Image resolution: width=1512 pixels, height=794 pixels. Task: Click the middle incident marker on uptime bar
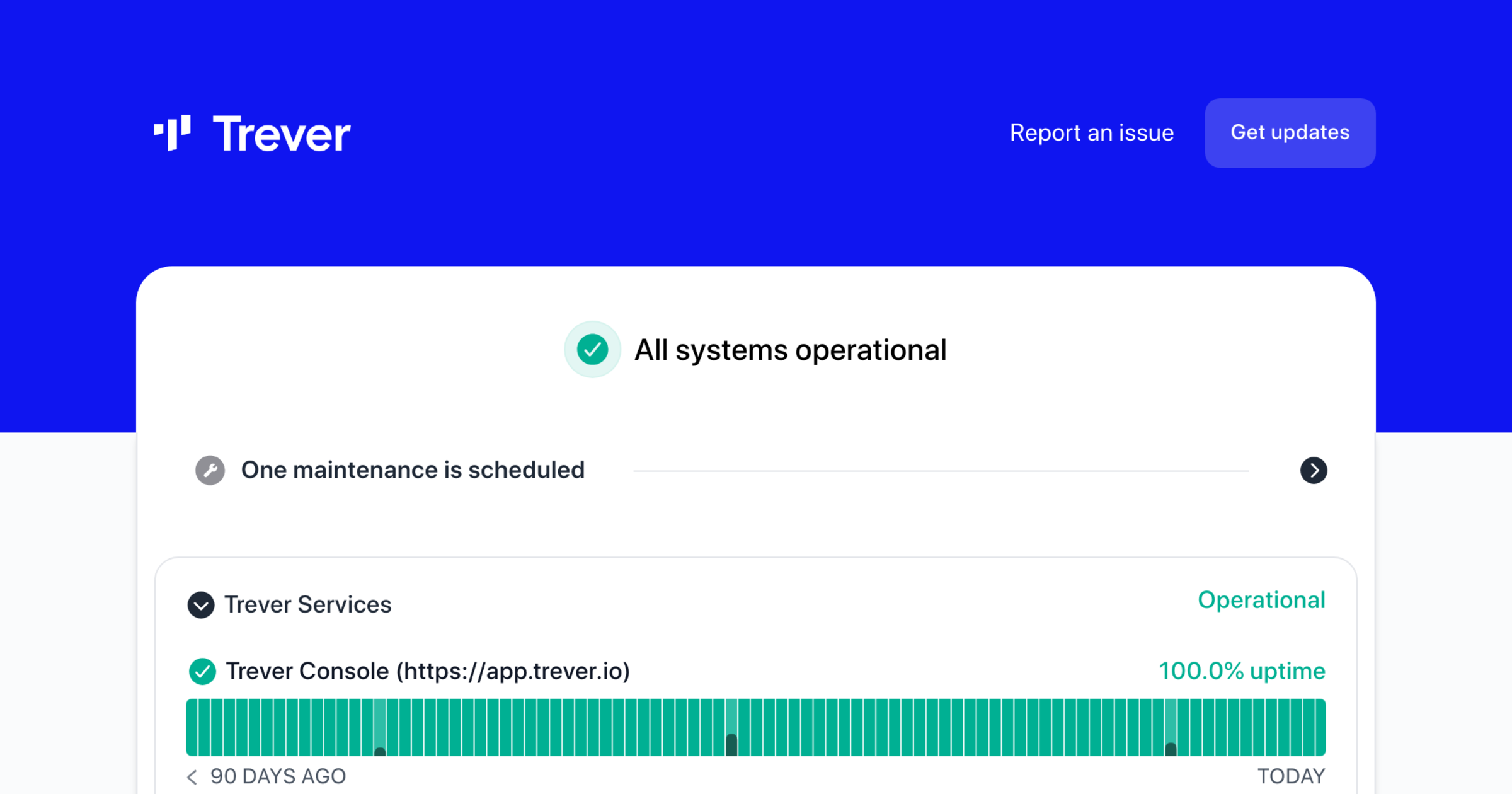pos(731,744)
